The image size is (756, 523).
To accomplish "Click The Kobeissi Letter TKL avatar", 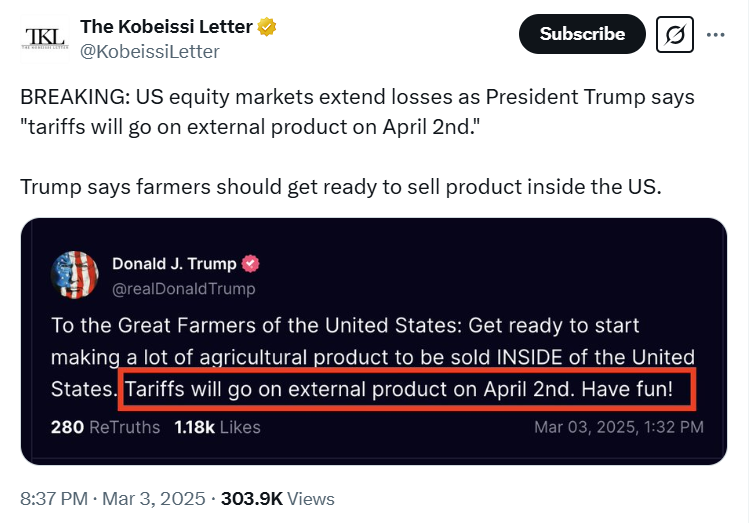I will coord(44,38).
